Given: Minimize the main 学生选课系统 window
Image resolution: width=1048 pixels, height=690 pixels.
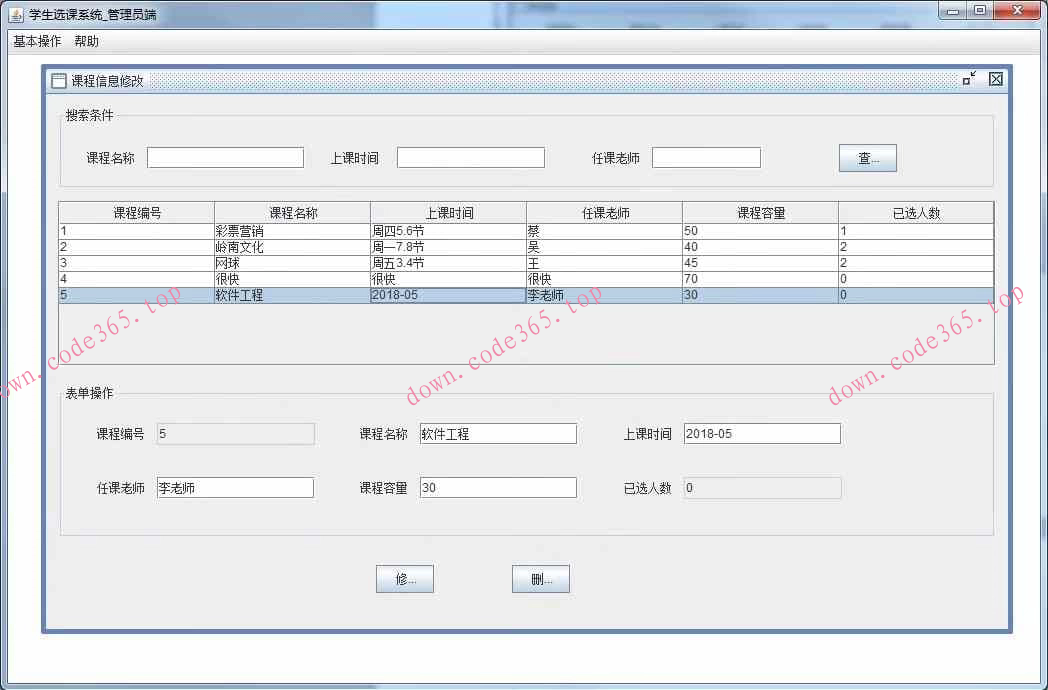Looking at the screenshot, I should [952, 11].
